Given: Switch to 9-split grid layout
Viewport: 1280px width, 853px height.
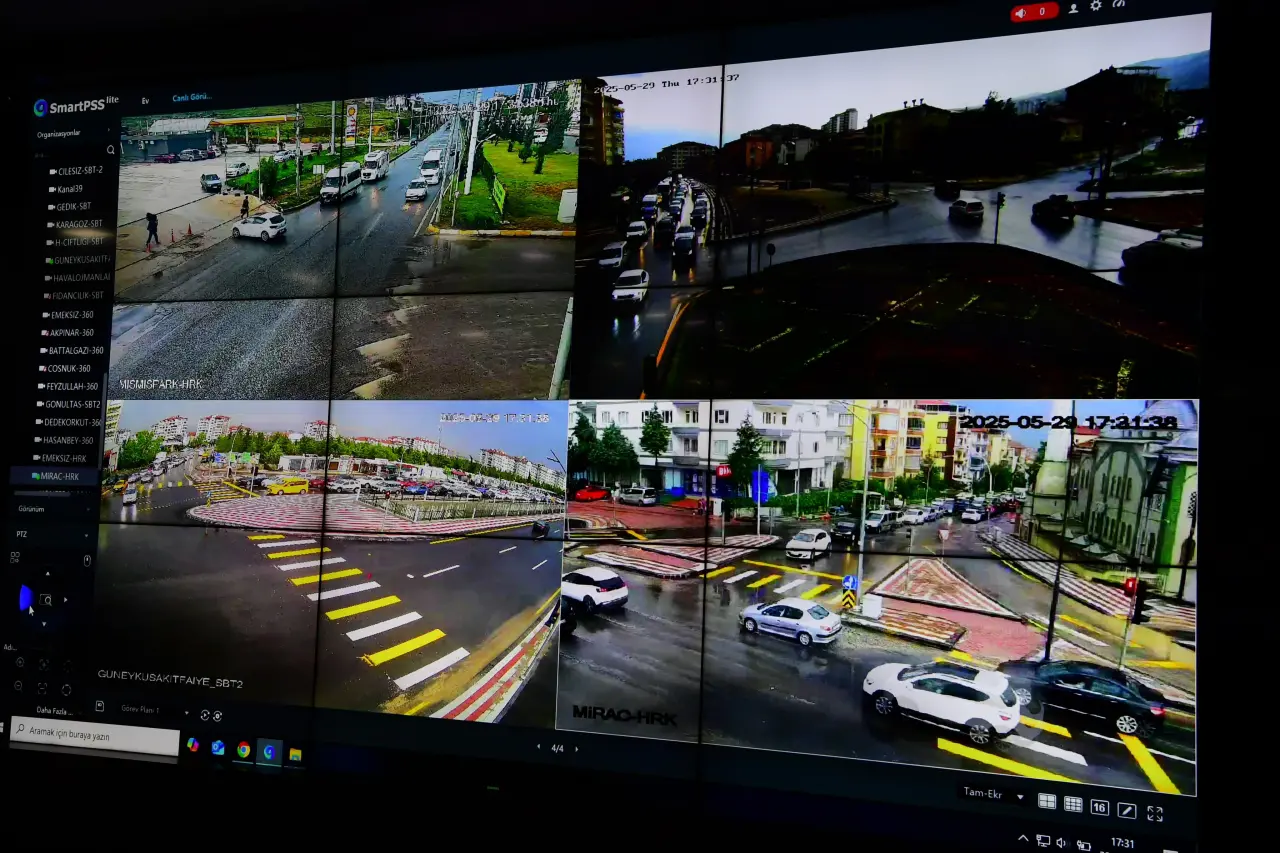Looking at the screenshot, I should [1073, 804].
